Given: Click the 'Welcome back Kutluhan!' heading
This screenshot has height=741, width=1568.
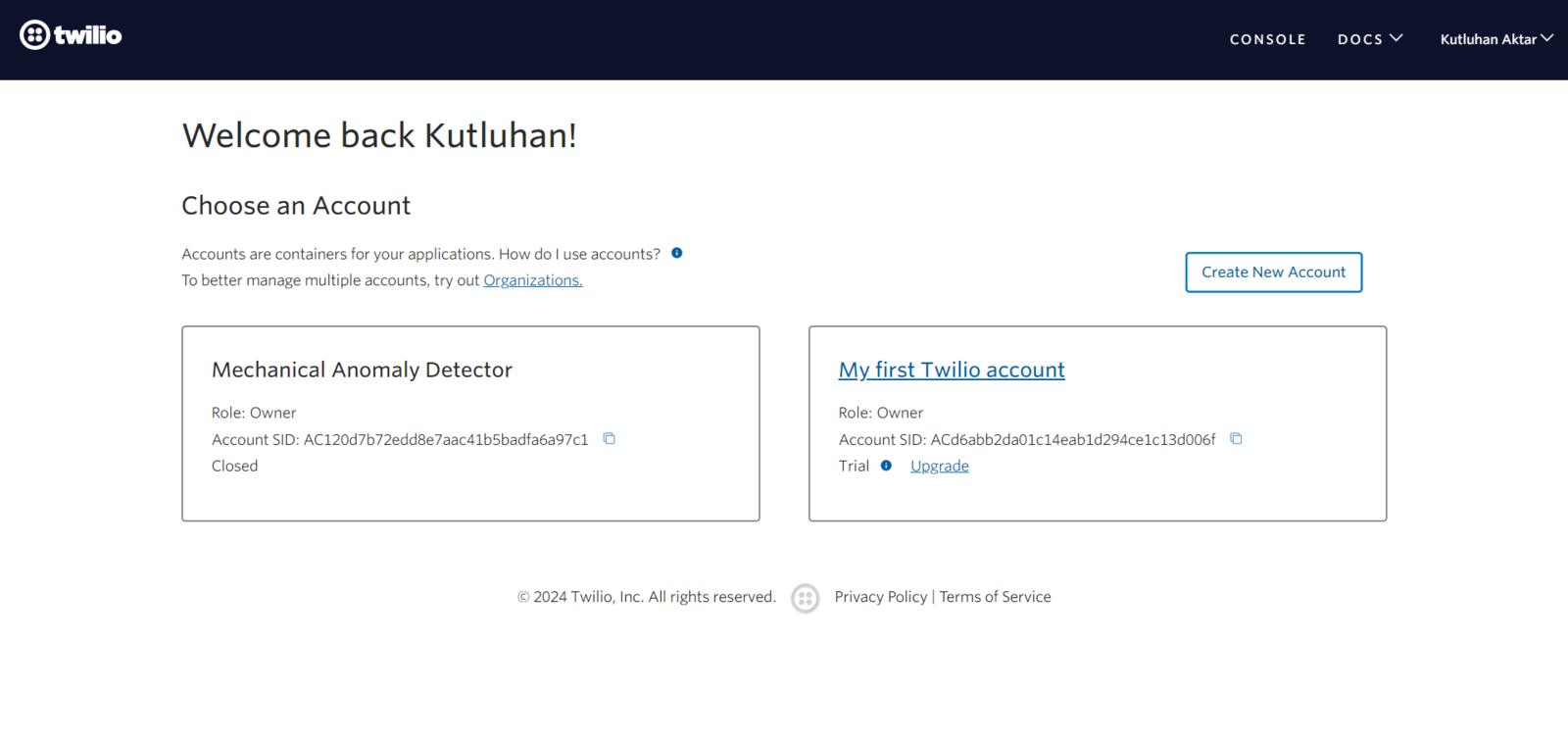Looking at the screenshot, I should point(379,135).
